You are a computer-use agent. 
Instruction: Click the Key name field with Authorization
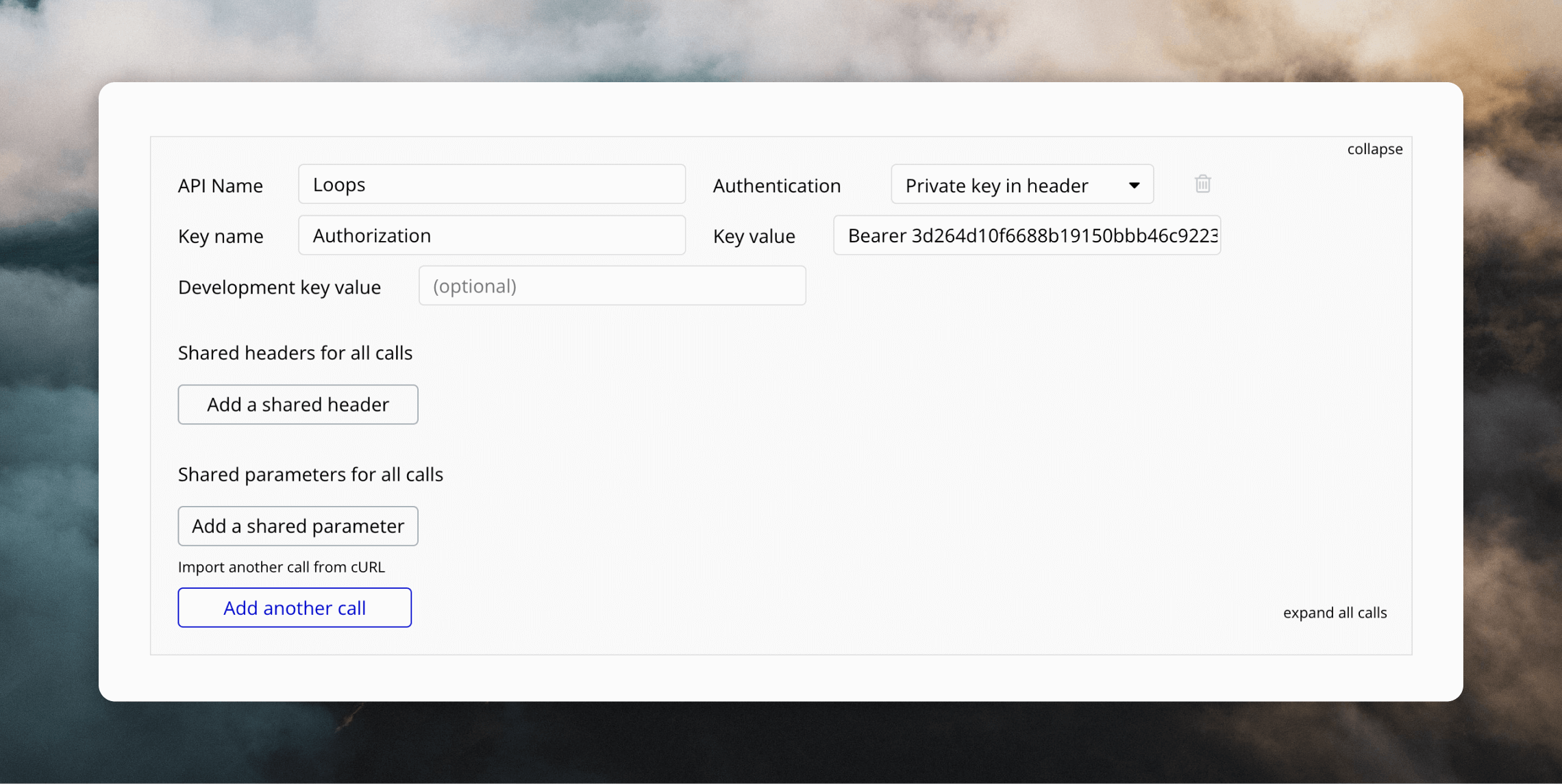coord(492,236)
